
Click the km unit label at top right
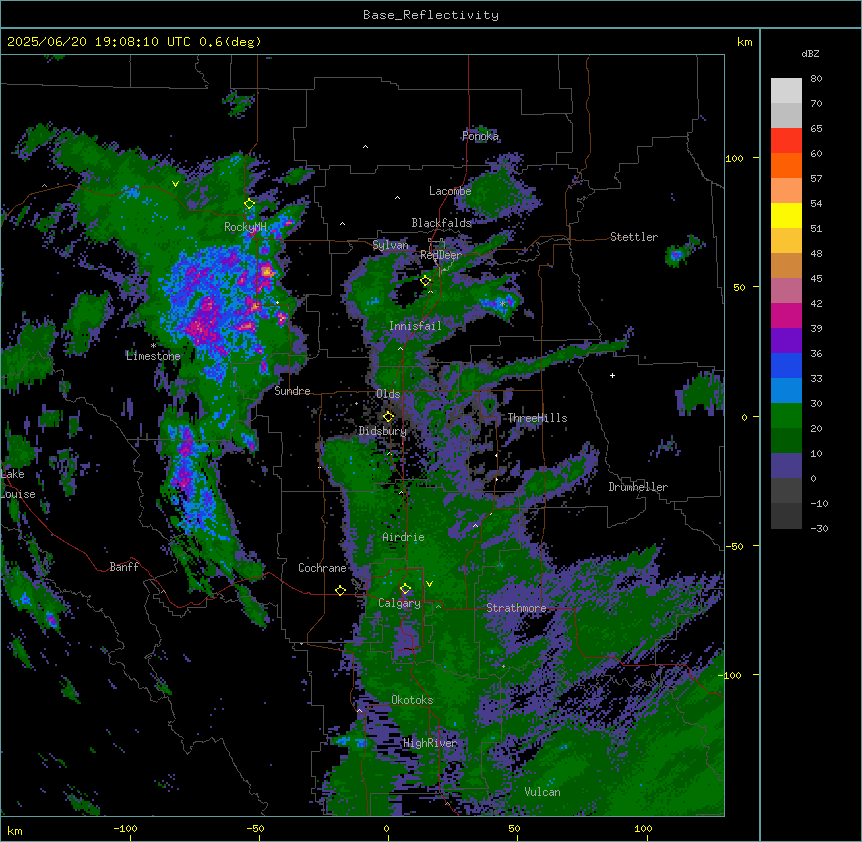pos(744,42)
